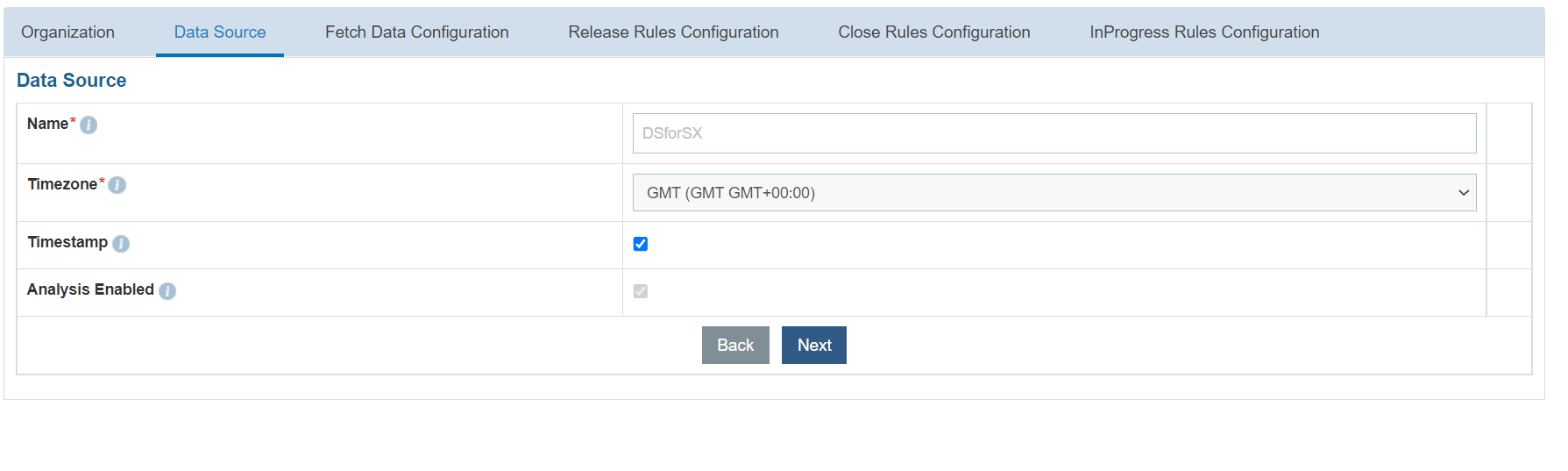Open the Timezone dropdown

coord(1054,193)
